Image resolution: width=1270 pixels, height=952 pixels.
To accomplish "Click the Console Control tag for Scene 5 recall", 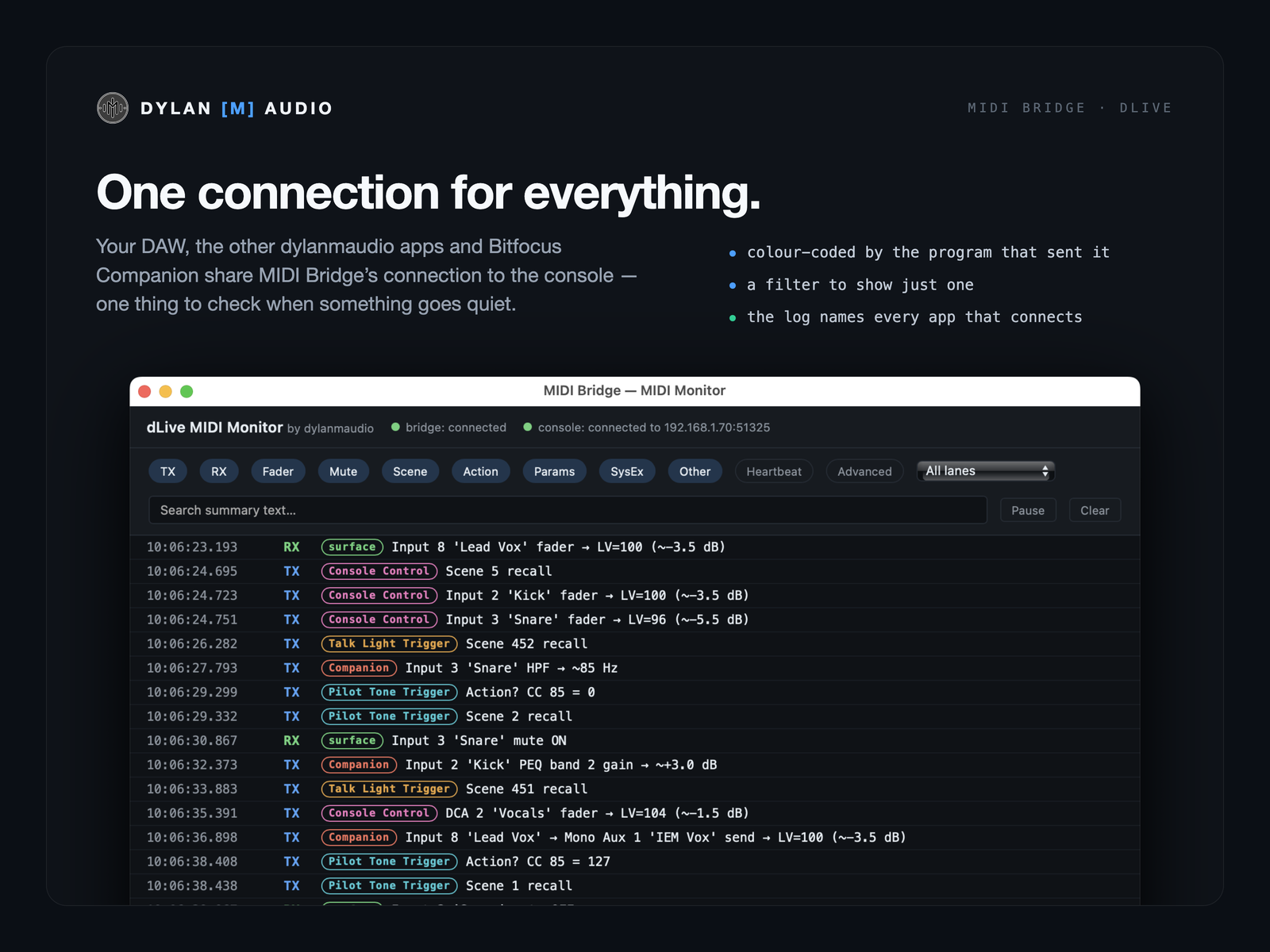I will click(x=379, y=571).
